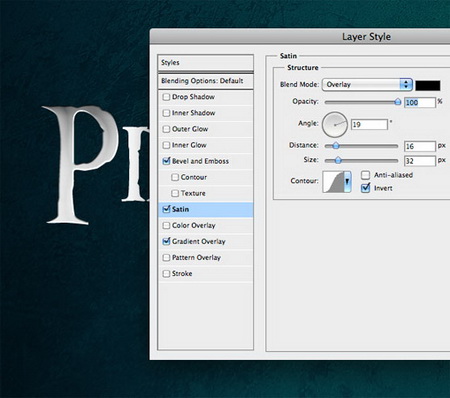Click the Angle value input field
Viewport: 450px width, 398px height.
369,125
